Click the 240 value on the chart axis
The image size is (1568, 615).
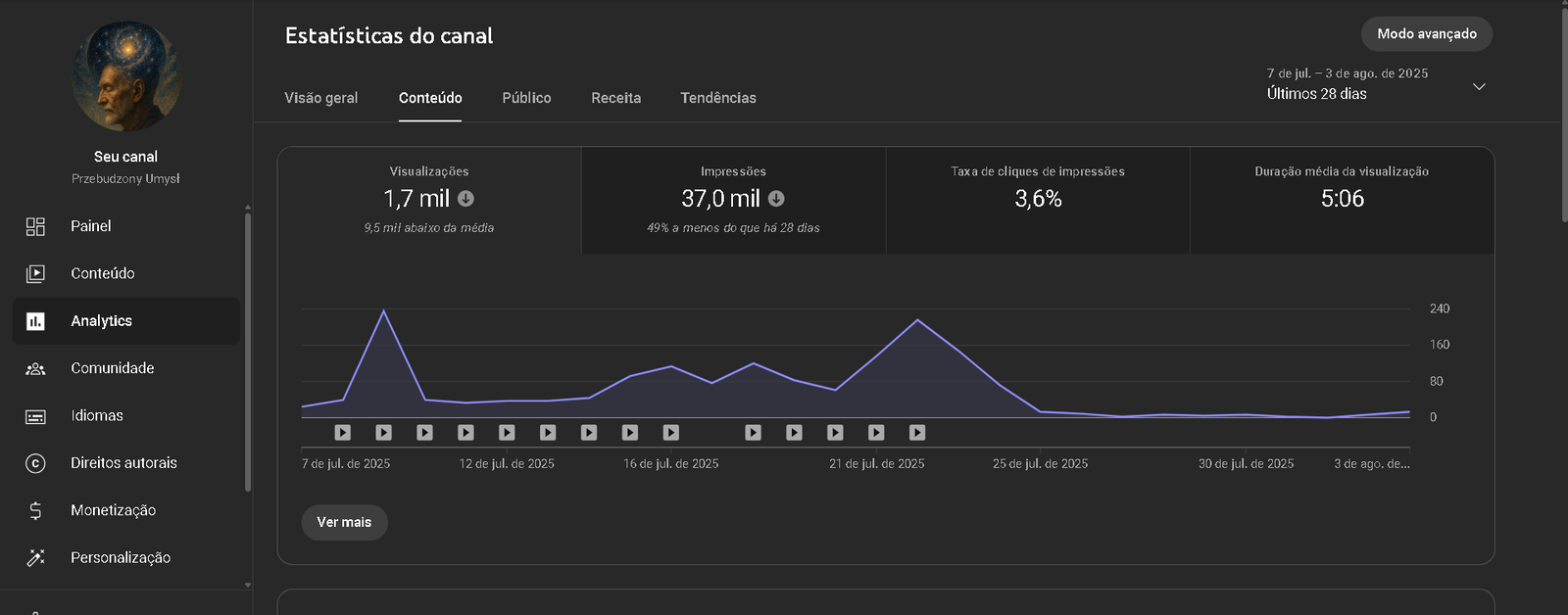click(x=1440, y=308)
